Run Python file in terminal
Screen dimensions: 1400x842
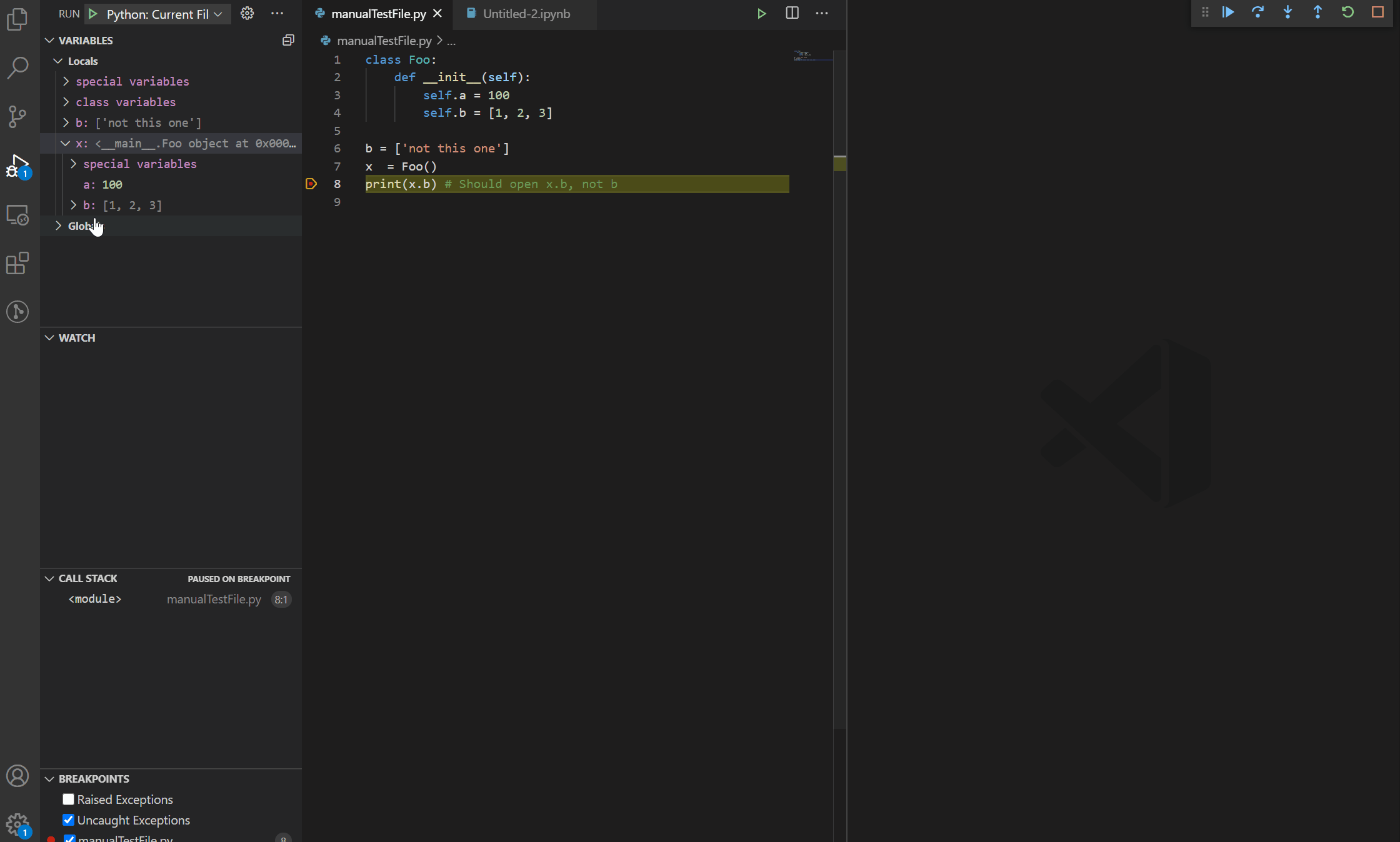pos(761,14)
